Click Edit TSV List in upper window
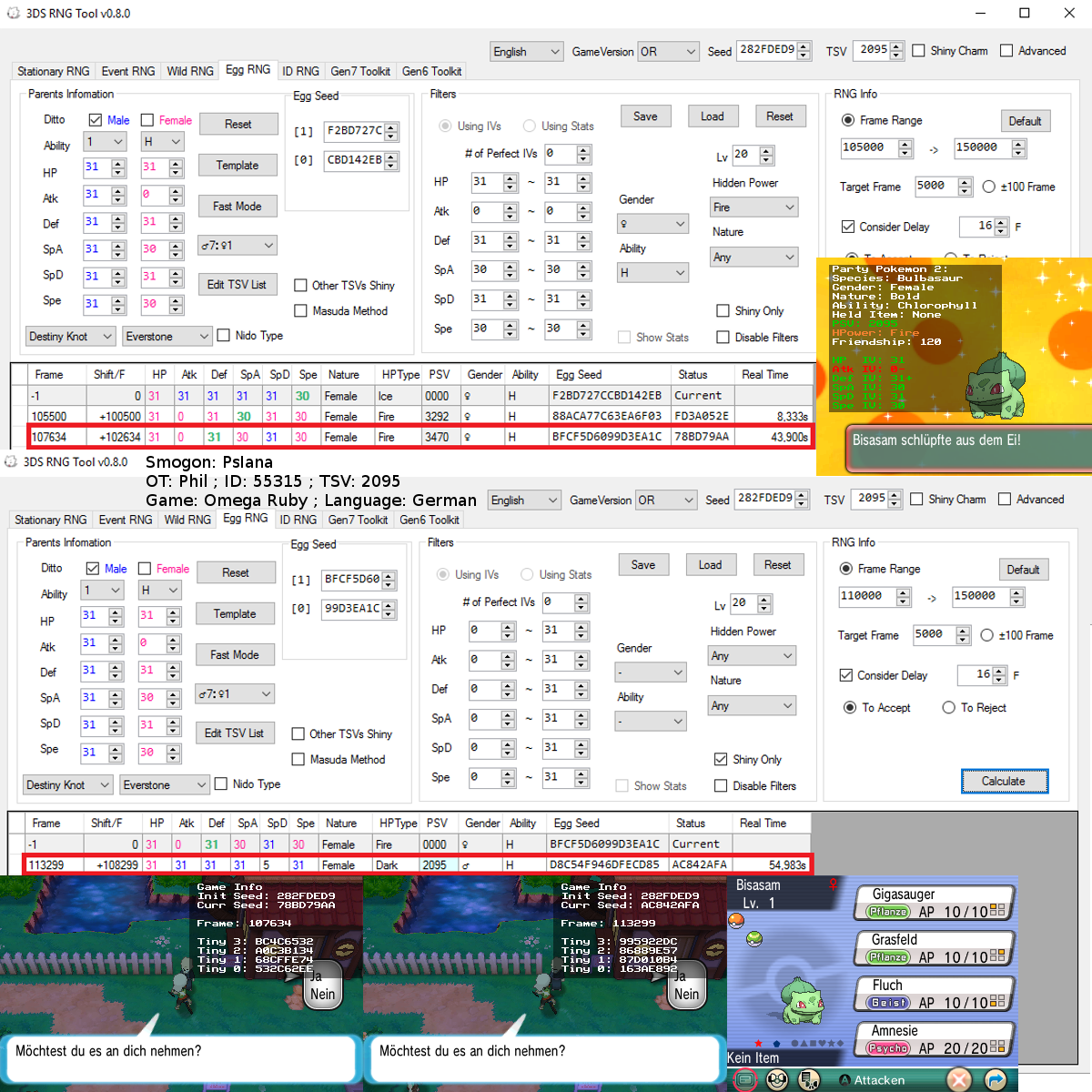 tap(238, 285)
